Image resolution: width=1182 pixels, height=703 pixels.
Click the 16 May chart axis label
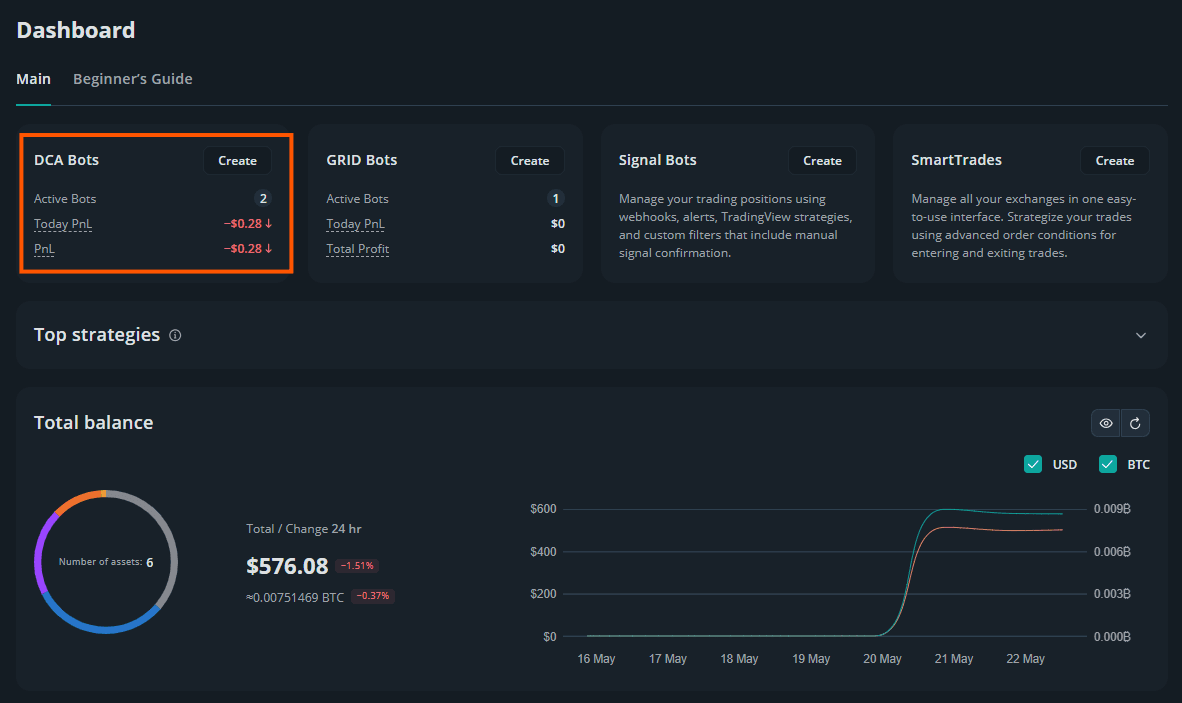coord(596,659)
